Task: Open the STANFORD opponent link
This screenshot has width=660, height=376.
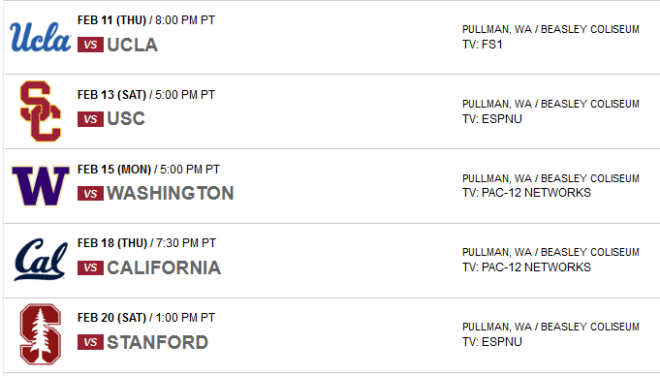Action: pos(157,342)
